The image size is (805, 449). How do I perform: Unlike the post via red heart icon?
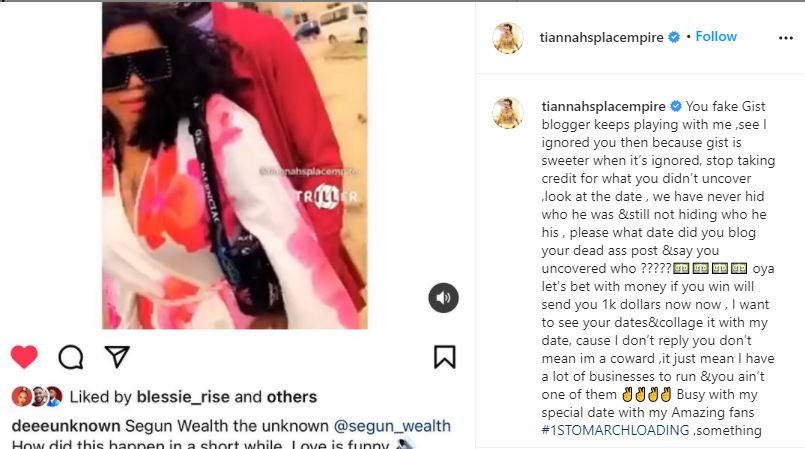click(x=24, y=357)
